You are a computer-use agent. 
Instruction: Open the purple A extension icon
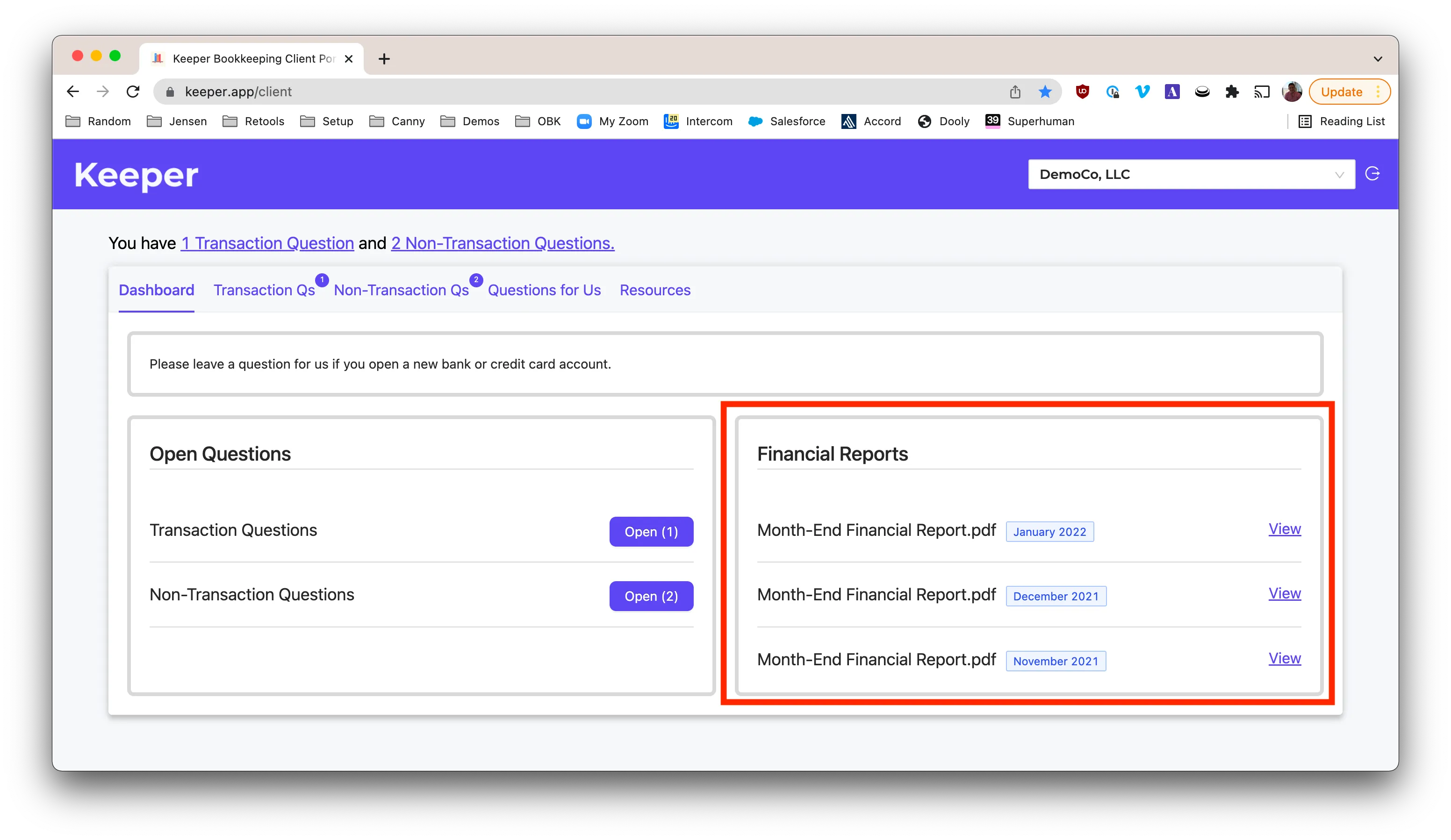tap(1172, 92)
